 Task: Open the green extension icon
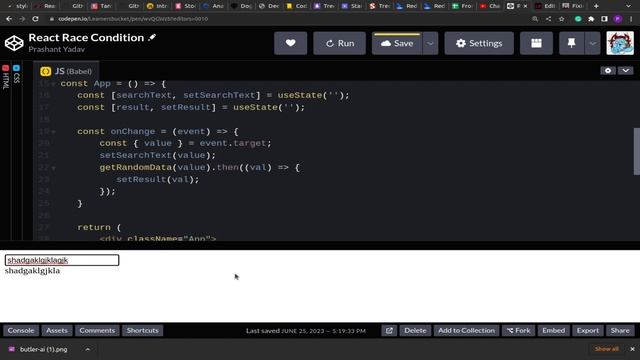[x=578, y=19]
